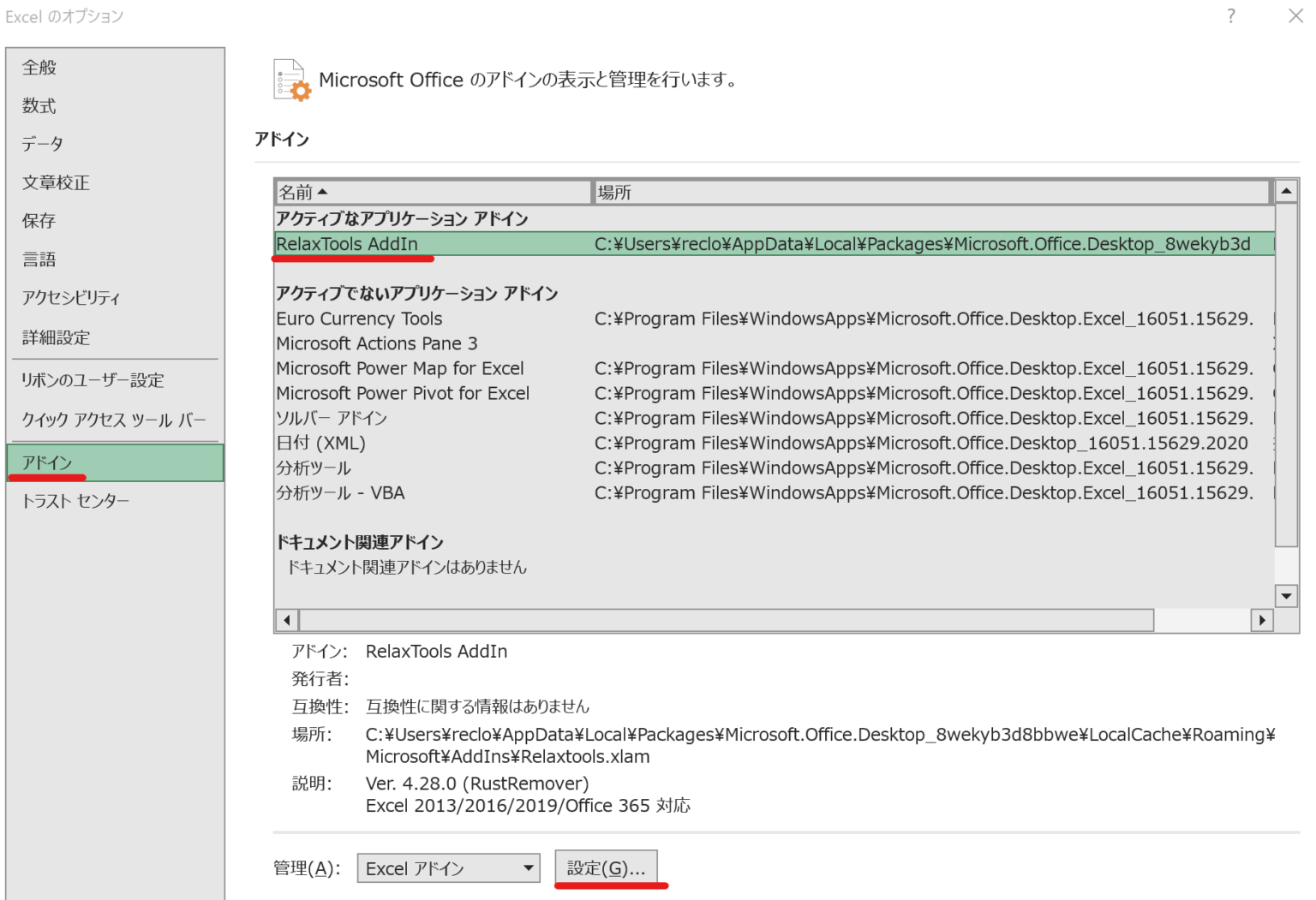Switch to the アドイン category in the sidebar
1316x900 pixels.
[48, 462]
